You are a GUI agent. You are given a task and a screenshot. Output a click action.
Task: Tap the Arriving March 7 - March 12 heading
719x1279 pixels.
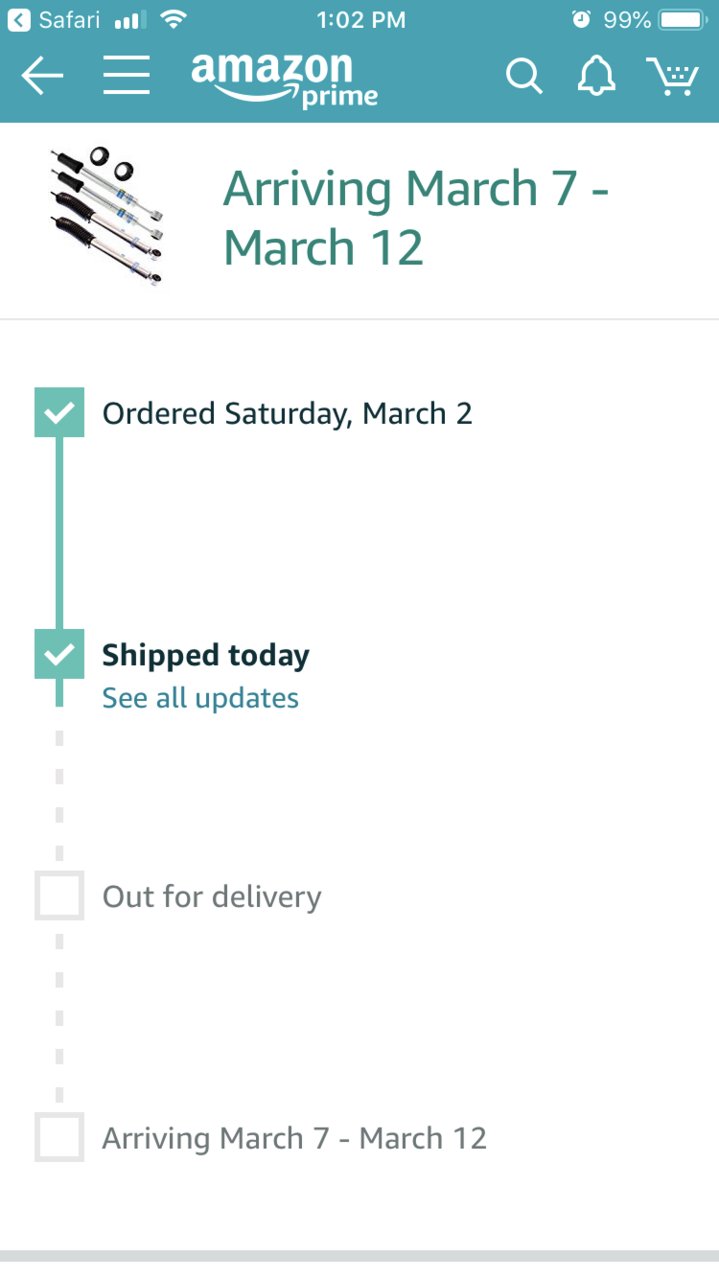pyautogui.click(x=416, y=218)
